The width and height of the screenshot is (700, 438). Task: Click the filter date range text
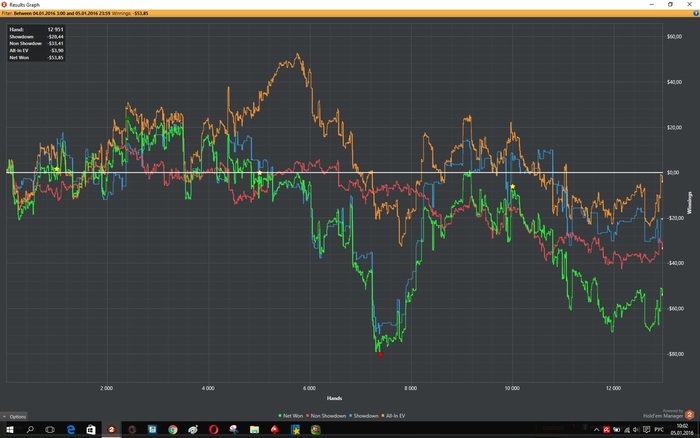click(x=62, y=13)
